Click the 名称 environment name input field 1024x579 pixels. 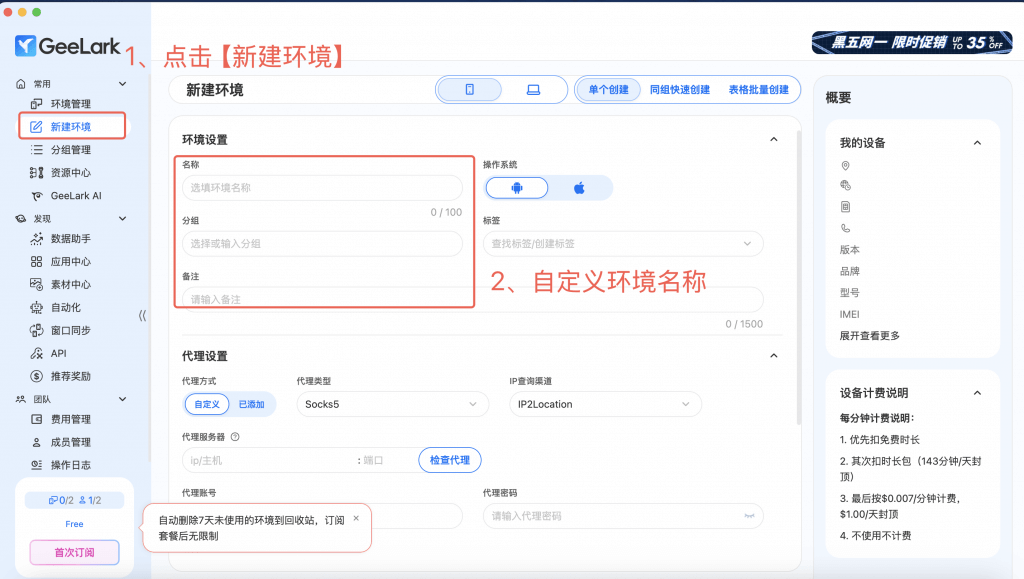point(322,188)
